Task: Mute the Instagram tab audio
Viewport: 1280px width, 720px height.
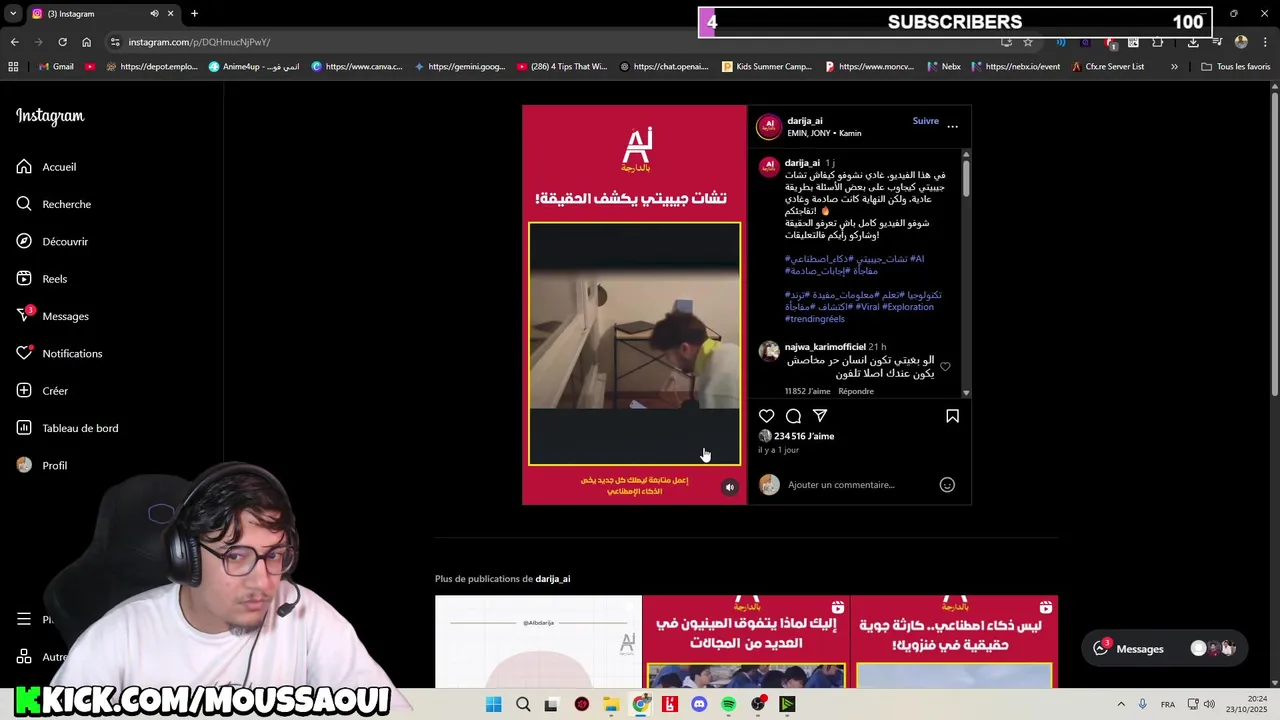Action: click(x=154, y=14)
